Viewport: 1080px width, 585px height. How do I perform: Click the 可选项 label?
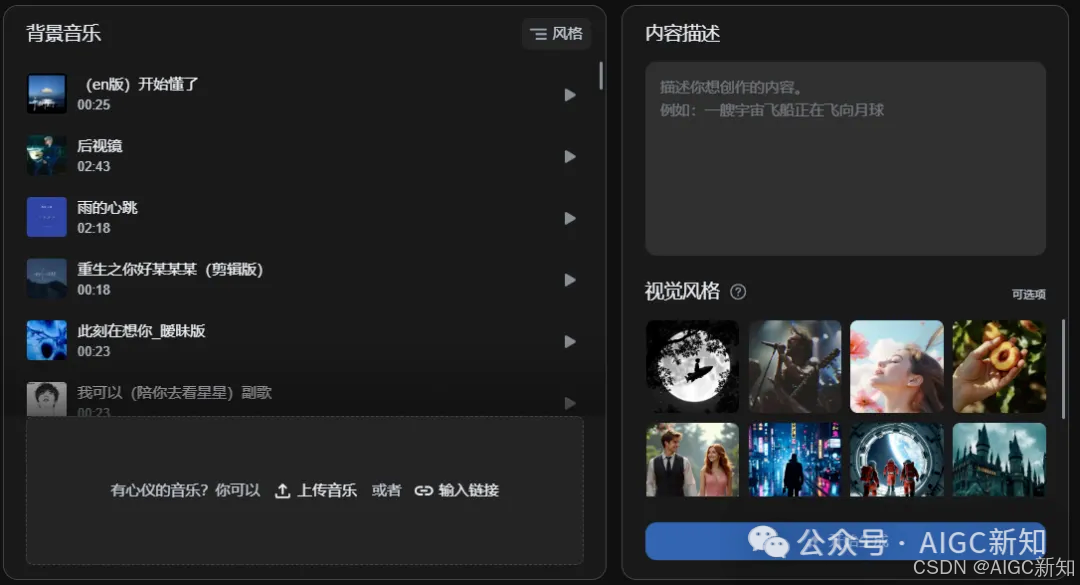point(1028,295)
